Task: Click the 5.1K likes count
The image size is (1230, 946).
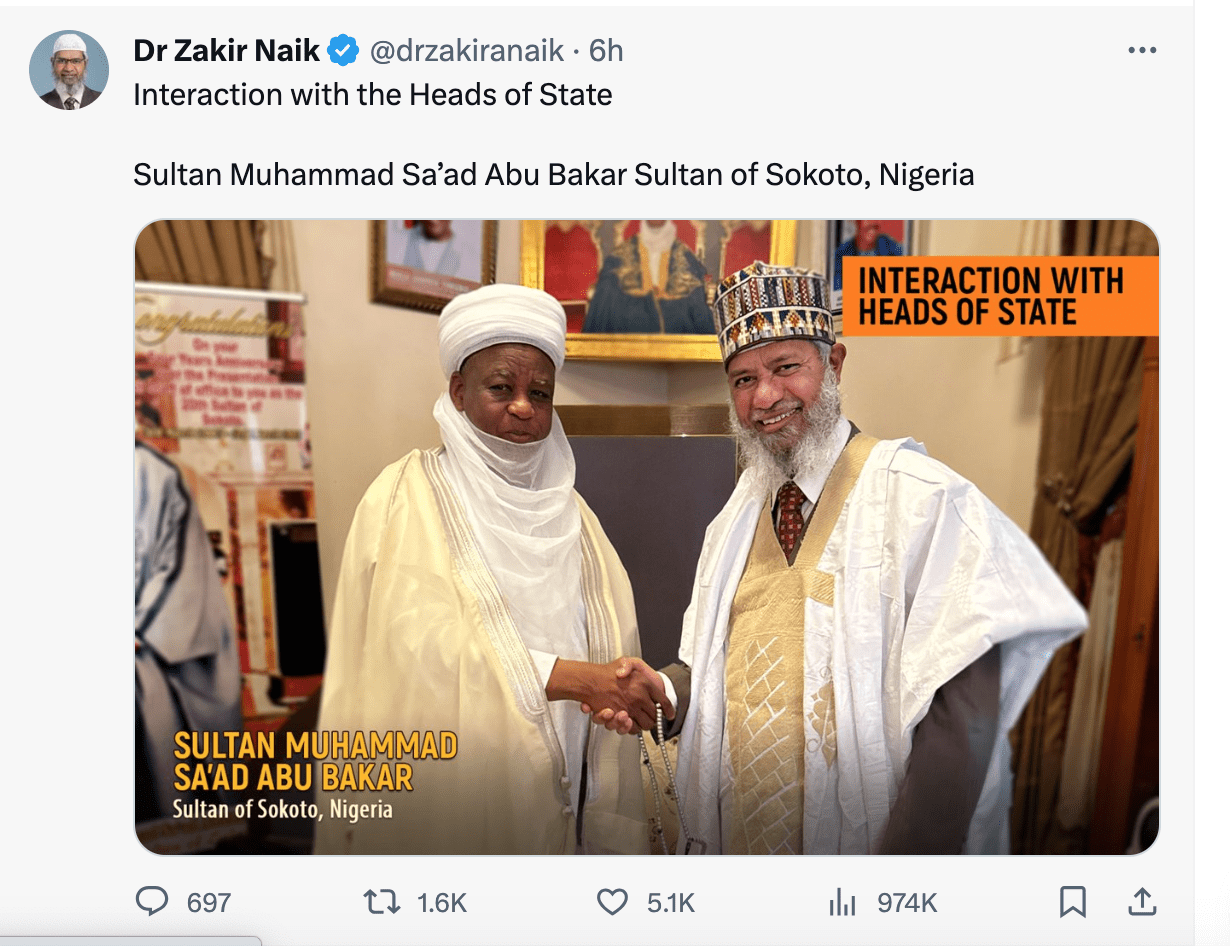Action: [670, 903]
